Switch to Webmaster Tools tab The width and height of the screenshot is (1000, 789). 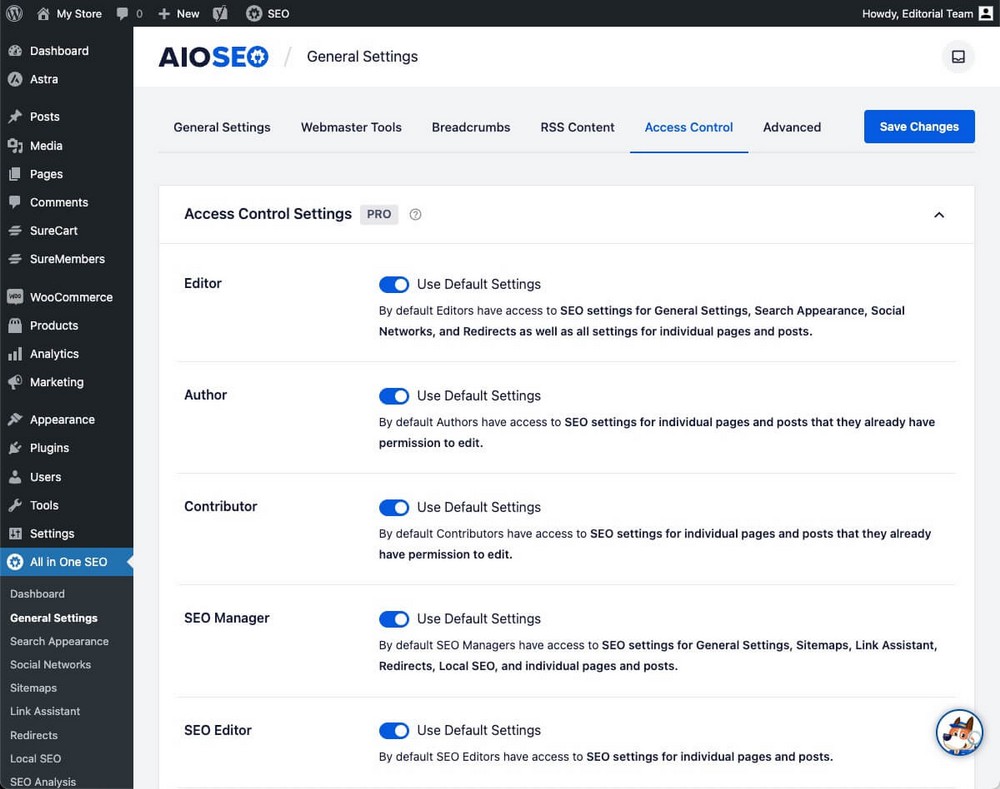351,127
